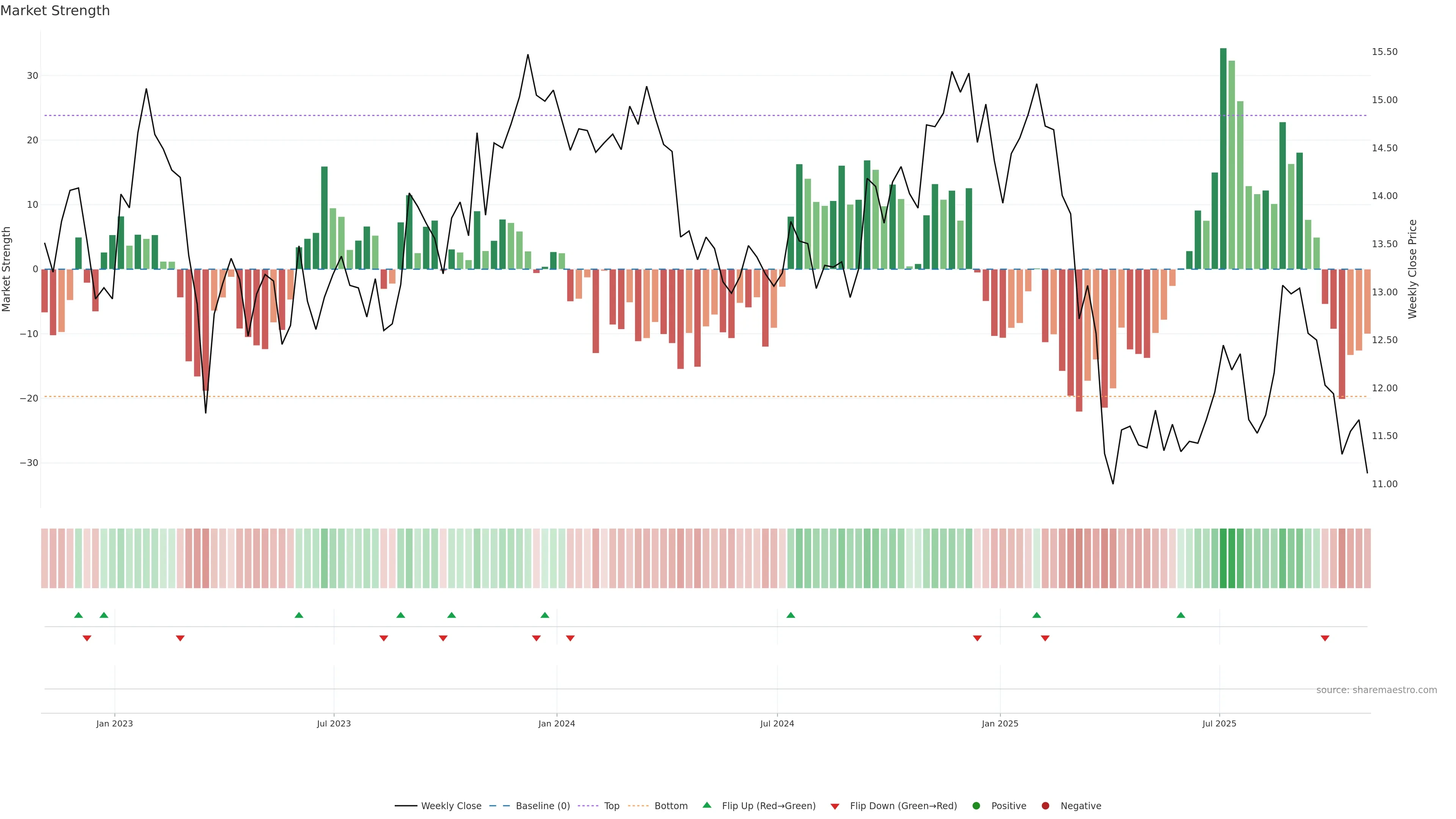Click the source: sharemaestro.com text
Screen dimensions: 1456x819
(1376, 690)
